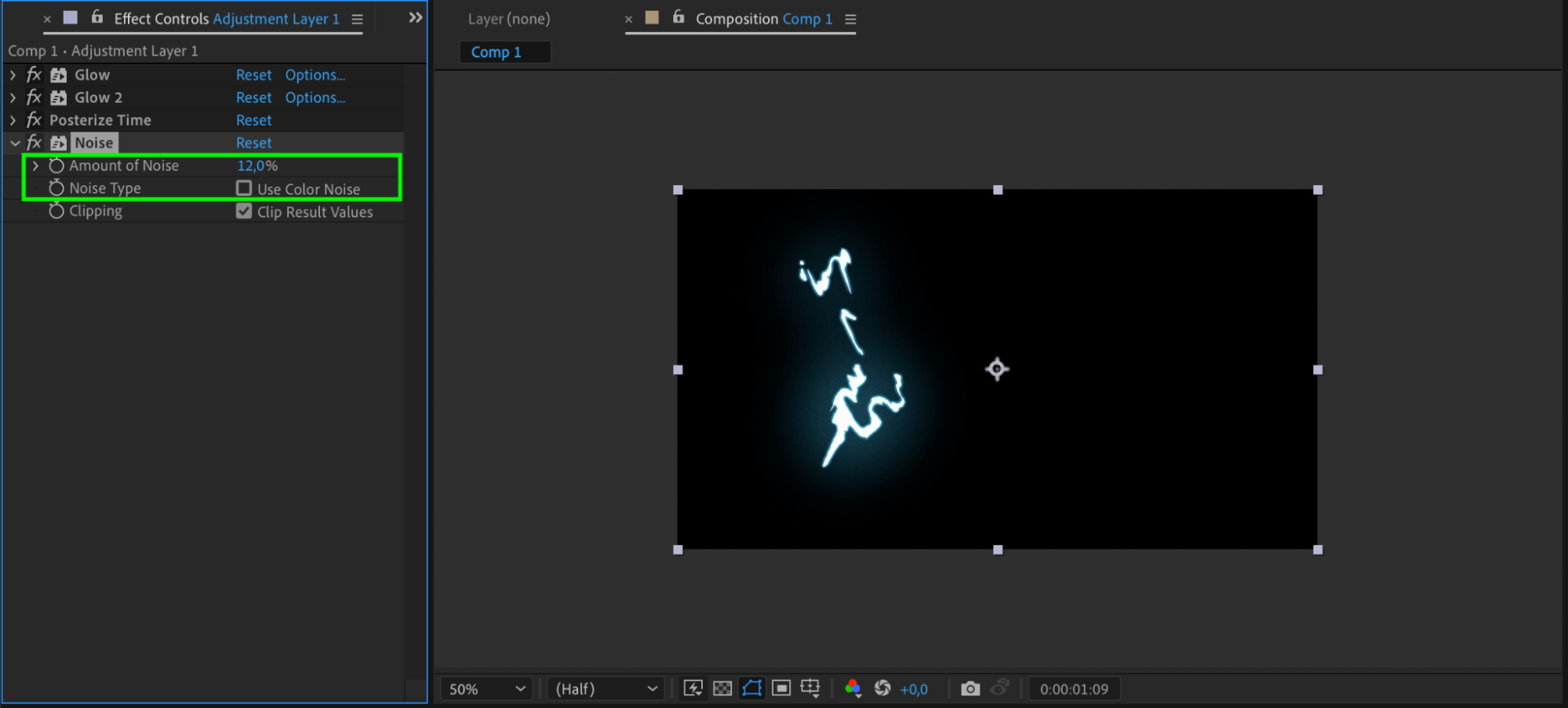The image size is (1568, 708).
Task: Uncheck Clip Result Values checkbox
Action: (244, 211)
